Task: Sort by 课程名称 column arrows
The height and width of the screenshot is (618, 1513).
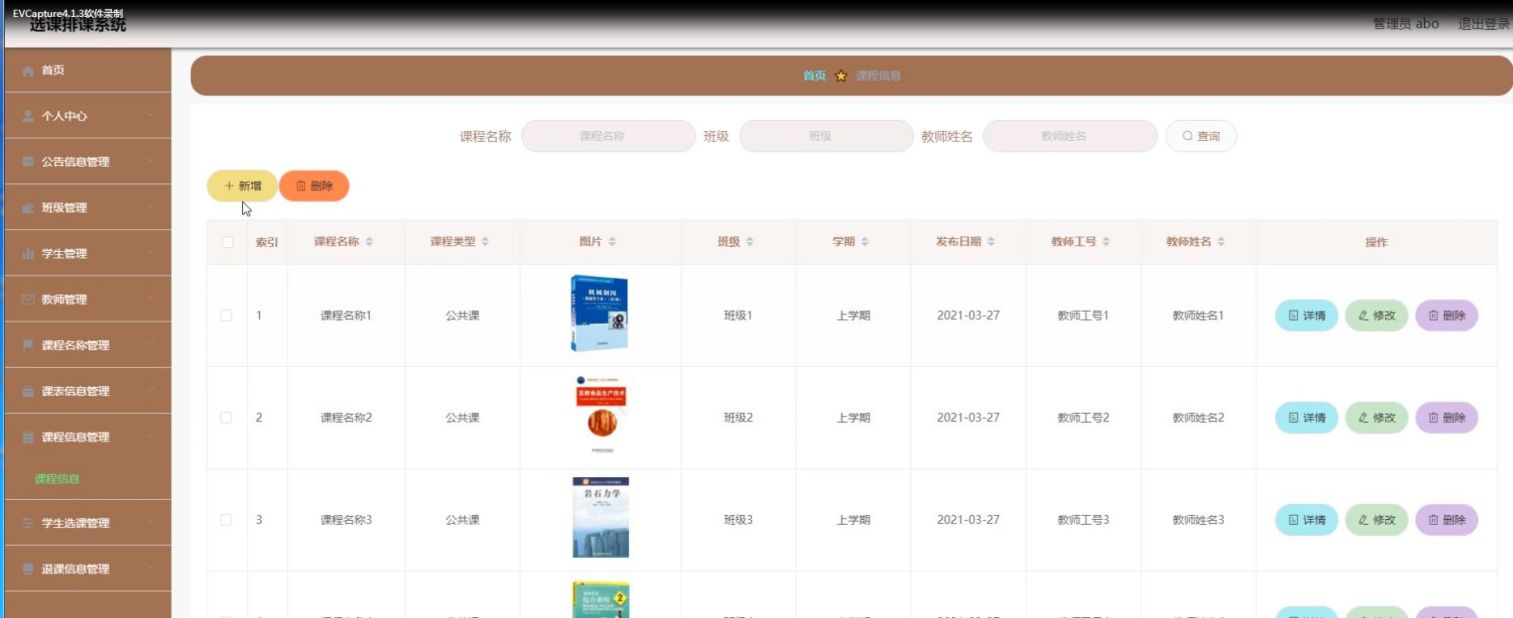Action: 369,242
